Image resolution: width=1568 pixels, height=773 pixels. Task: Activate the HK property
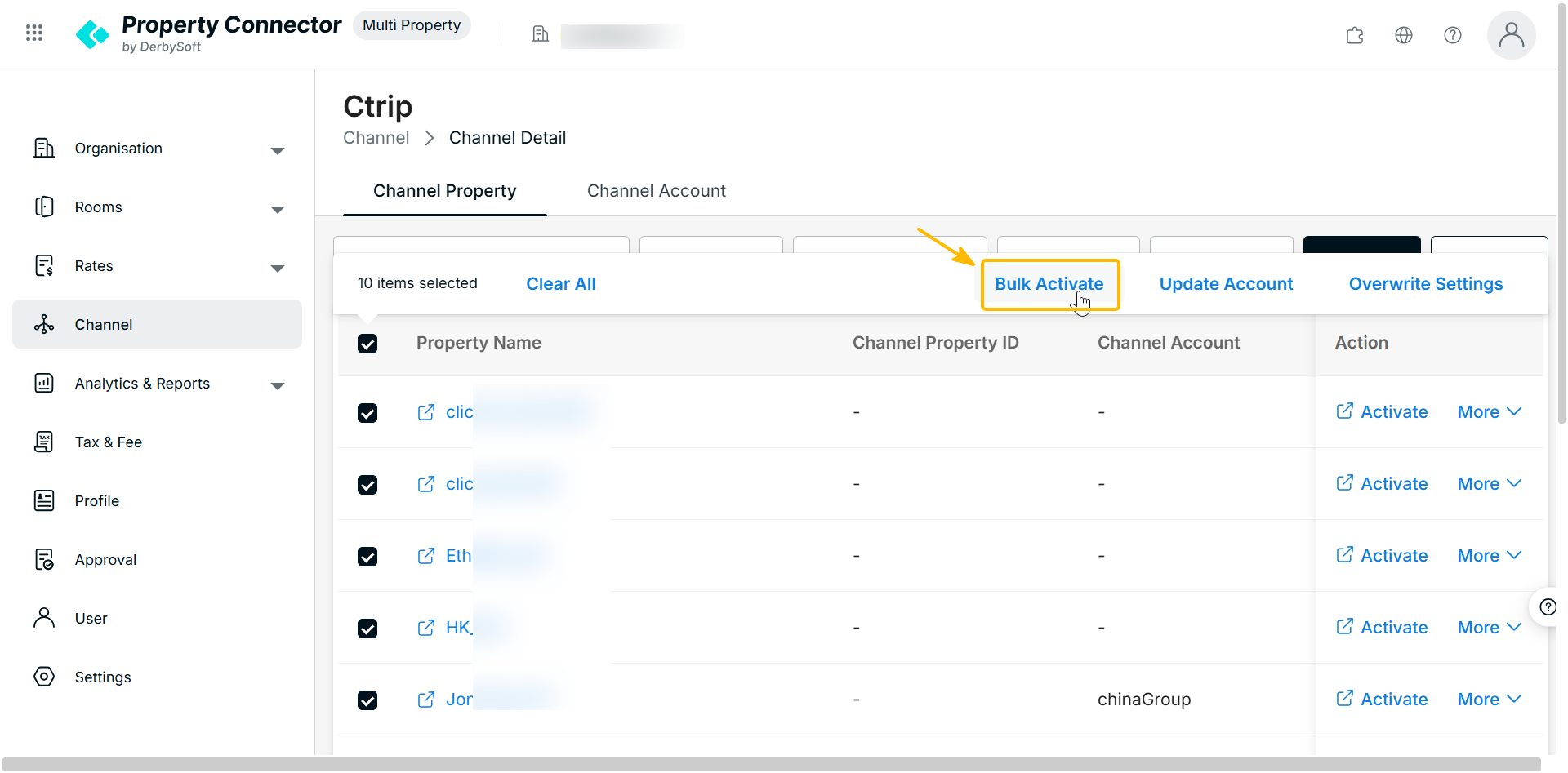coord(1382,628)
